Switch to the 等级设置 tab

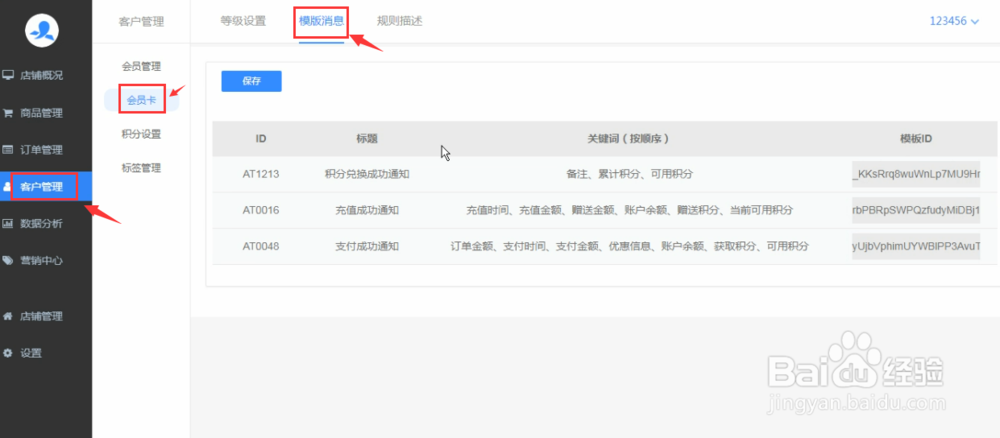coord(243,21)
